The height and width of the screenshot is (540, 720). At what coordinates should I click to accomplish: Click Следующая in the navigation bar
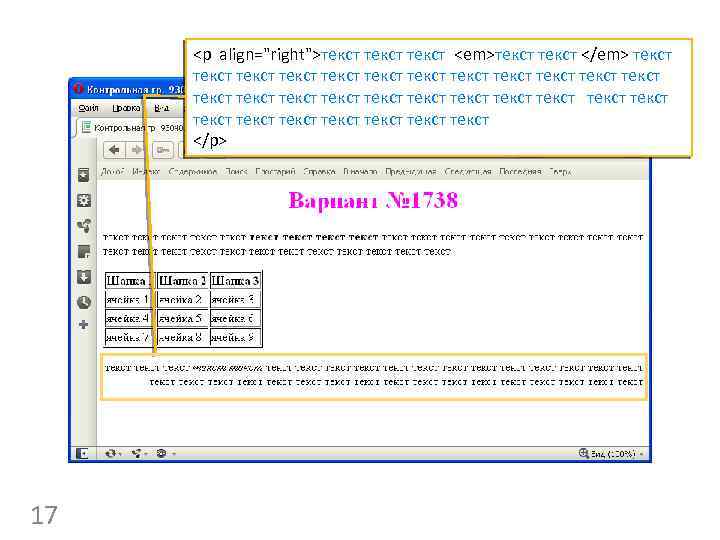point(467,171)
